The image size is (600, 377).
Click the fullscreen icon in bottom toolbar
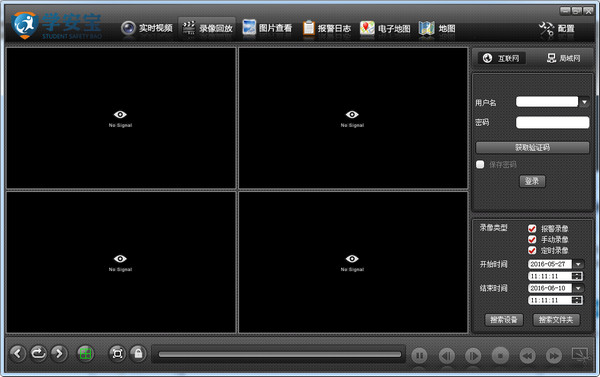pyautogui.click(x=117, y=353)
